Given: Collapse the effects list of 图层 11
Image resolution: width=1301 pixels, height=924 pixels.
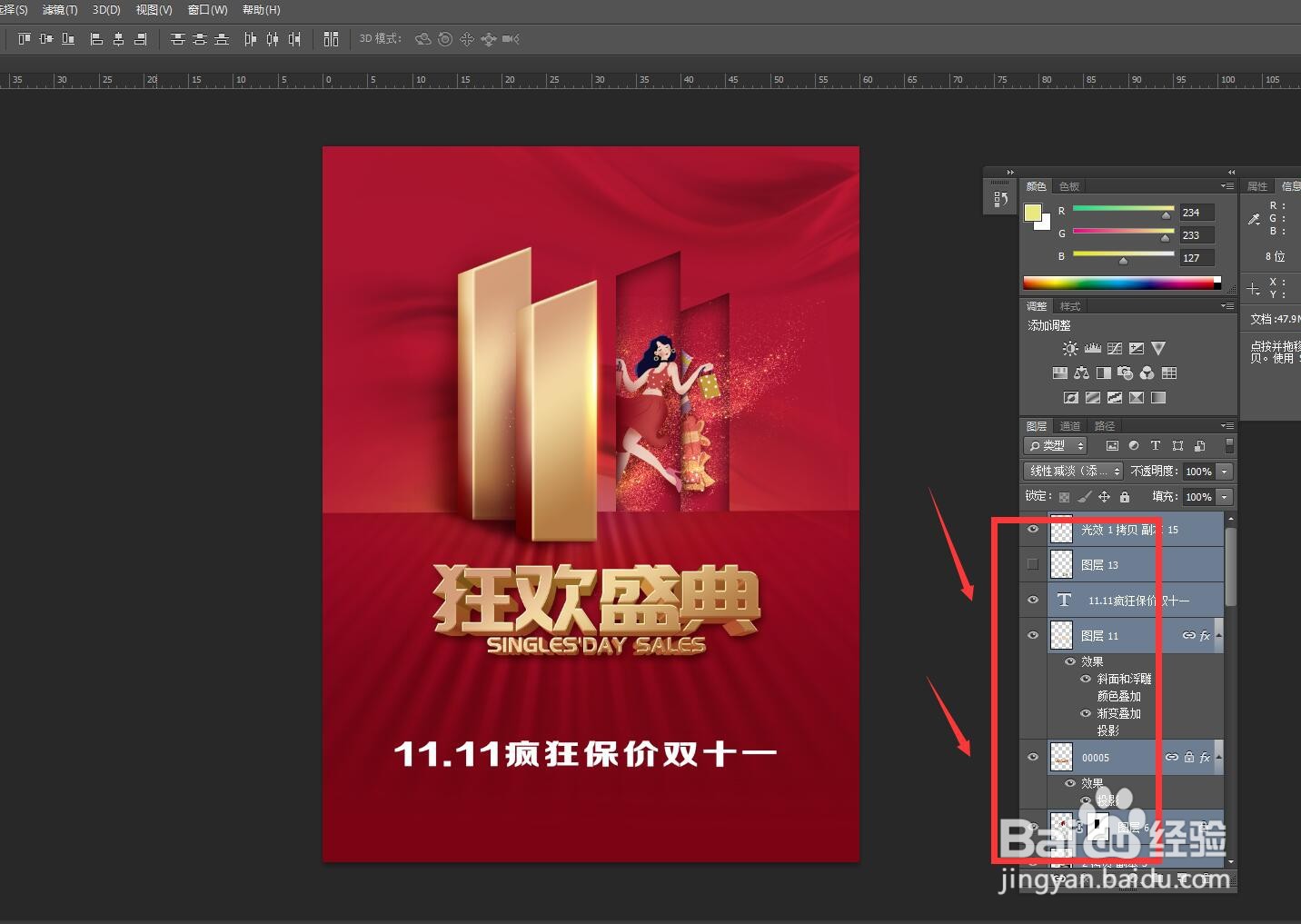Looking at the screenshot, I should click(1218, 635).
